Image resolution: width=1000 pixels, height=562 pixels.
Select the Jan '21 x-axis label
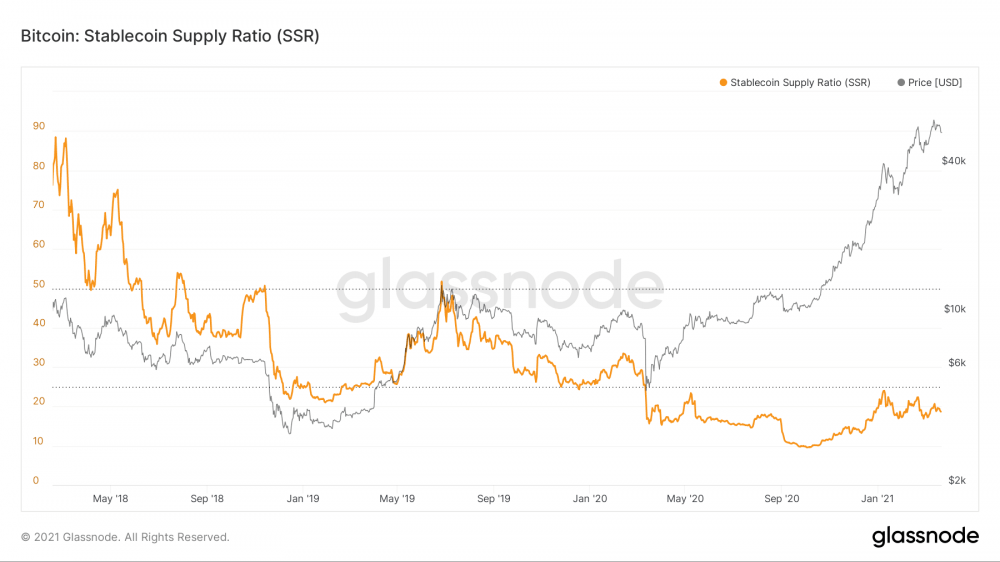pyautogui.click(x=877, y=498)
